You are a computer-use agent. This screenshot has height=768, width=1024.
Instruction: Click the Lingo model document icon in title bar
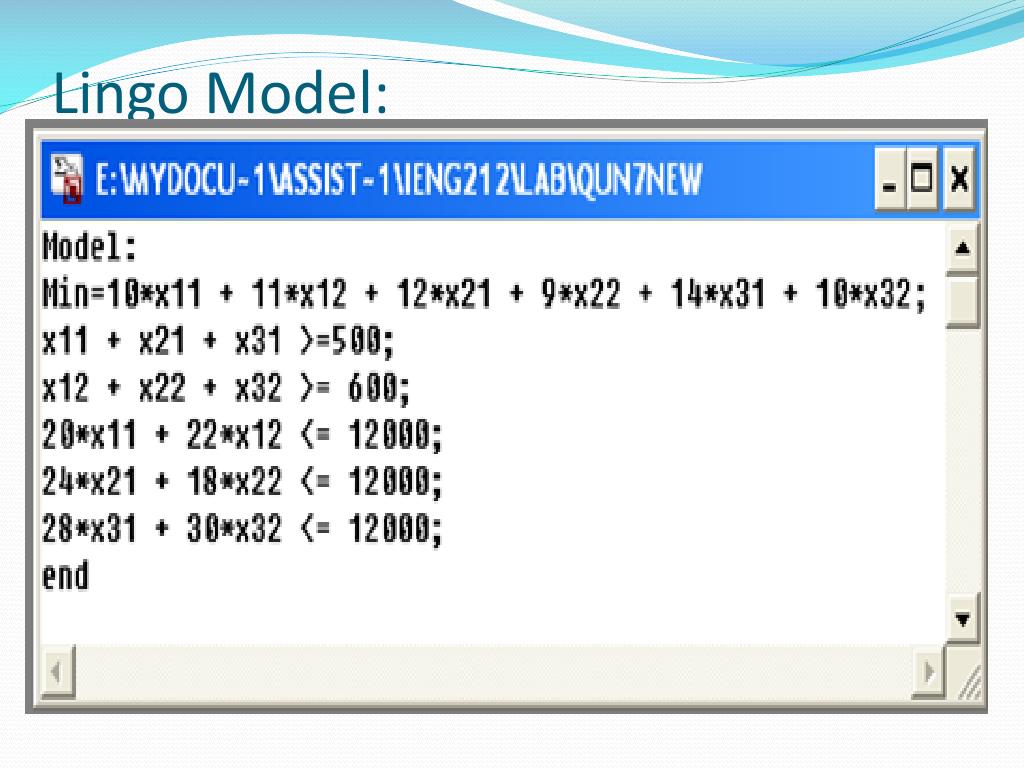click(x=67, y=179)
